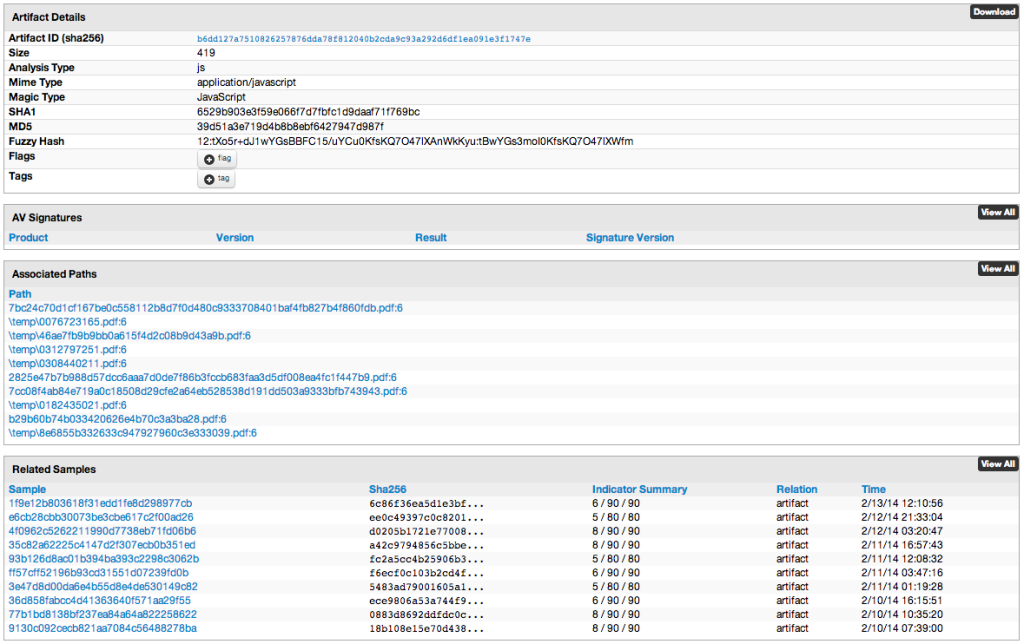1024x644 pixels.
Task: Click the Download button in Artifact Details
Action: tap(993, 12)
